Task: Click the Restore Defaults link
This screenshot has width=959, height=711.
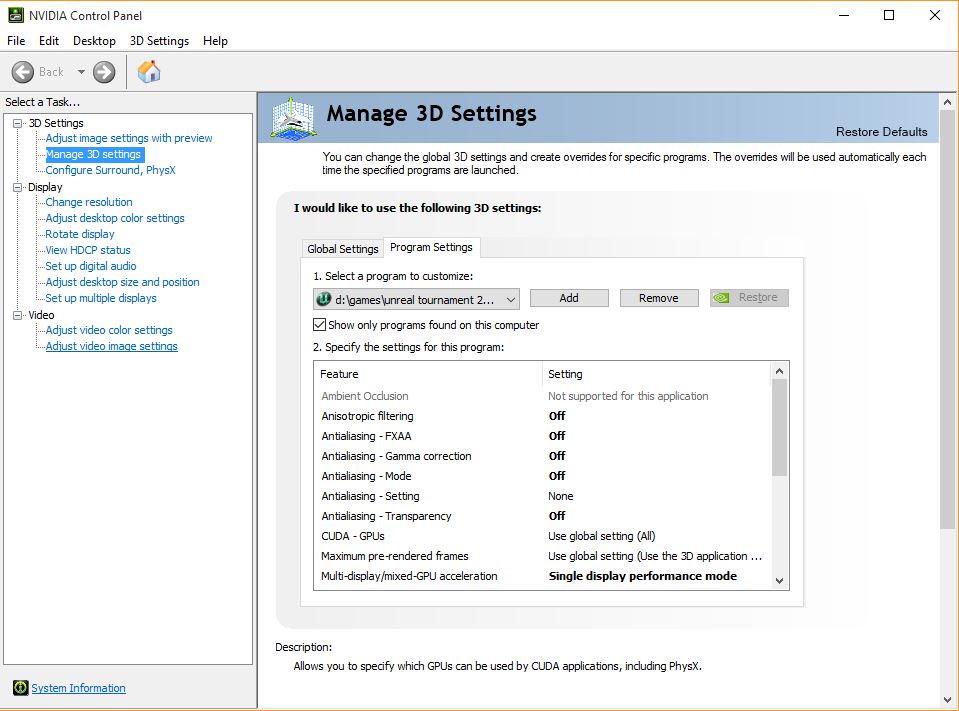Action: coord(881,132)
